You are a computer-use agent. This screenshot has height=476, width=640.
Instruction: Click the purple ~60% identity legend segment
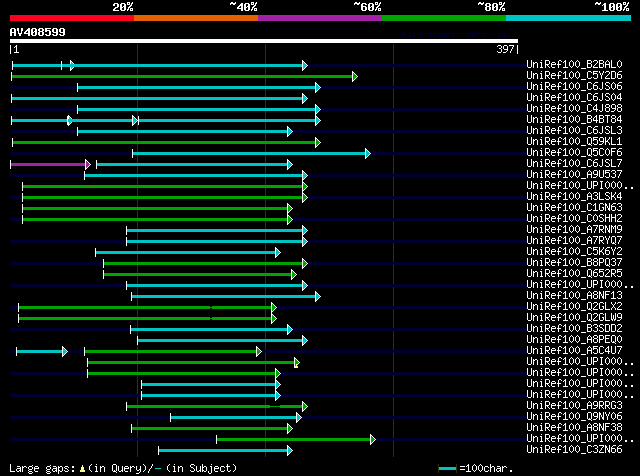(320, 18)
